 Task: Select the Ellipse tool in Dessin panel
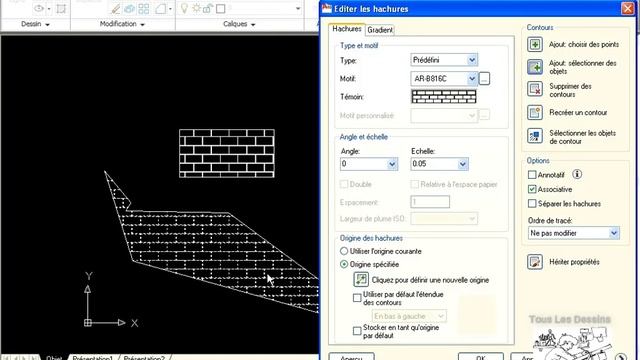click(39, 9)
